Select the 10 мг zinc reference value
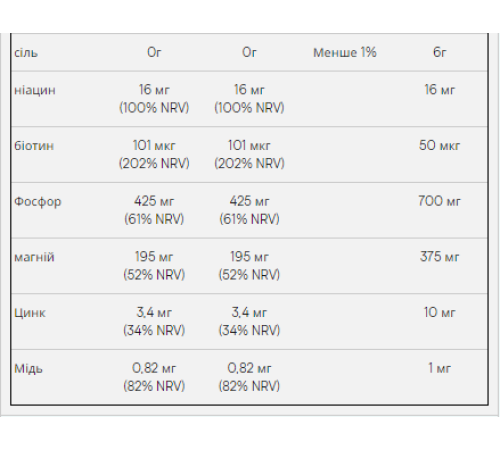Image resolution: width=500 pixels, height=450 pixels. (x=439, y=313)
